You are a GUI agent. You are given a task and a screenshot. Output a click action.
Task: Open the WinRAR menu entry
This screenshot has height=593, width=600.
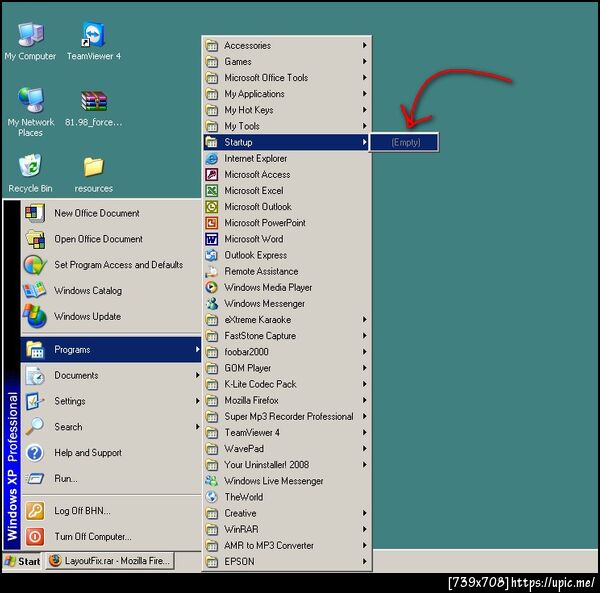[x=287, y=529]
